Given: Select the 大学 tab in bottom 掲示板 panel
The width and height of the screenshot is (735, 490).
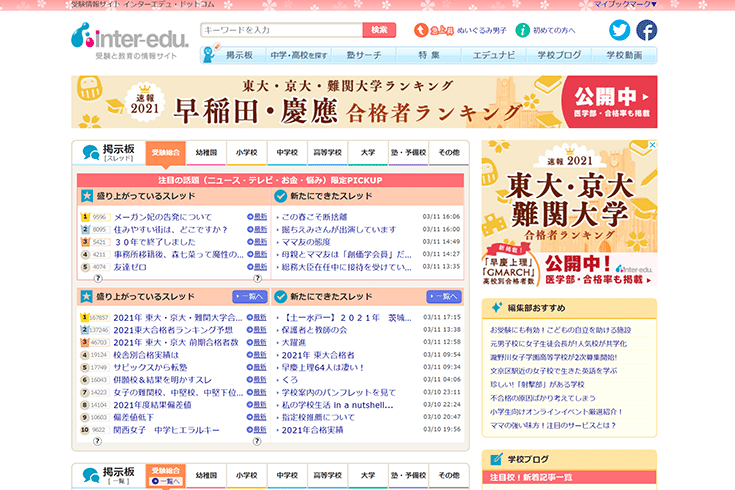Looking at the screenshot, I should (368, 475).
